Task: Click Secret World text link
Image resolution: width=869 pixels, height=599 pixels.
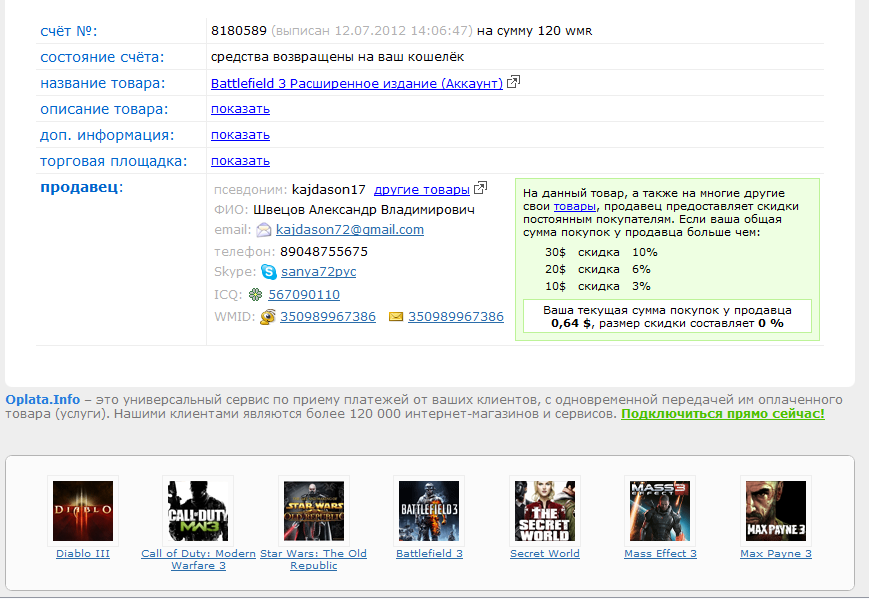Action: (545, 553)
